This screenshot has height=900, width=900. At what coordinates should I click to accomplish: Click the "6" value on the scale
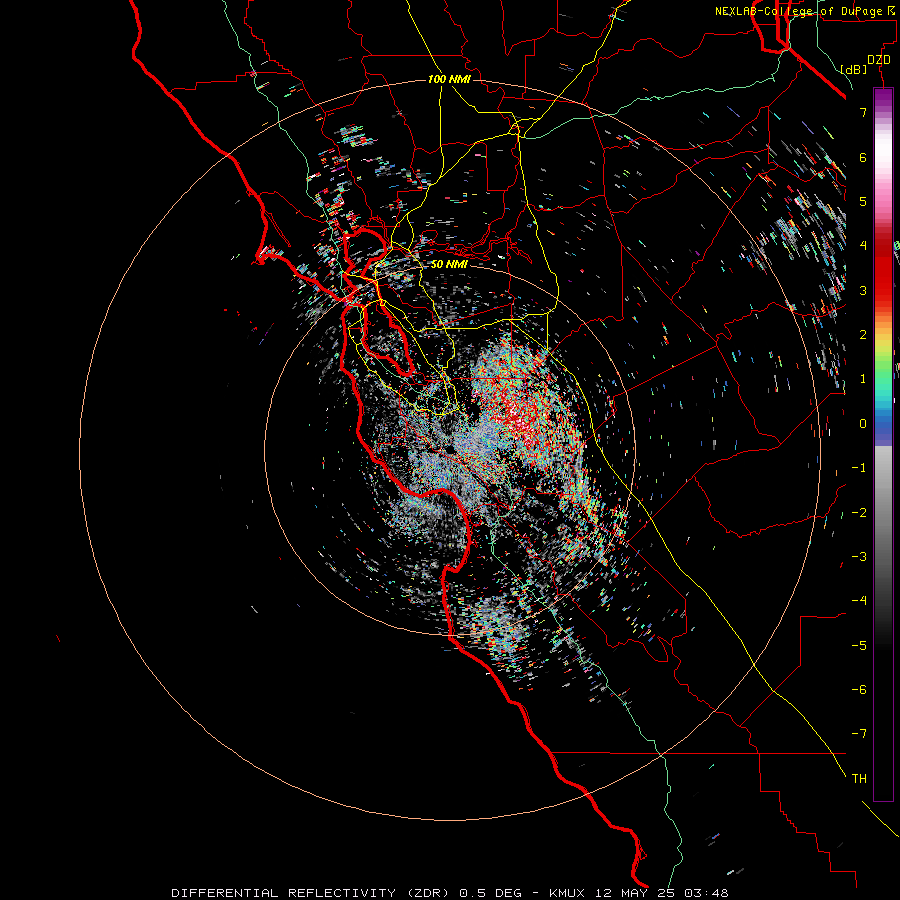click(863, 157)
